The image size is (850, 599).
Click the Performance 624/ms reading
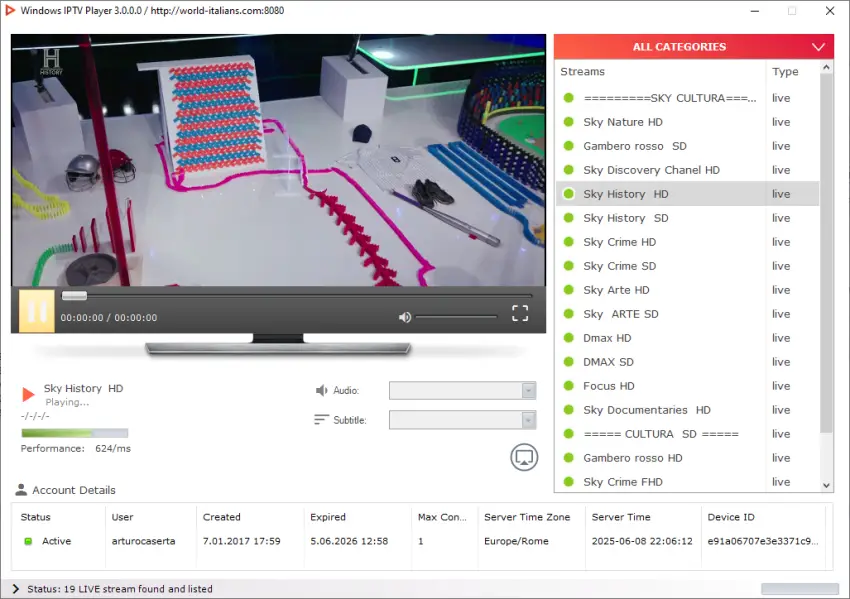[x=75, y=448]
